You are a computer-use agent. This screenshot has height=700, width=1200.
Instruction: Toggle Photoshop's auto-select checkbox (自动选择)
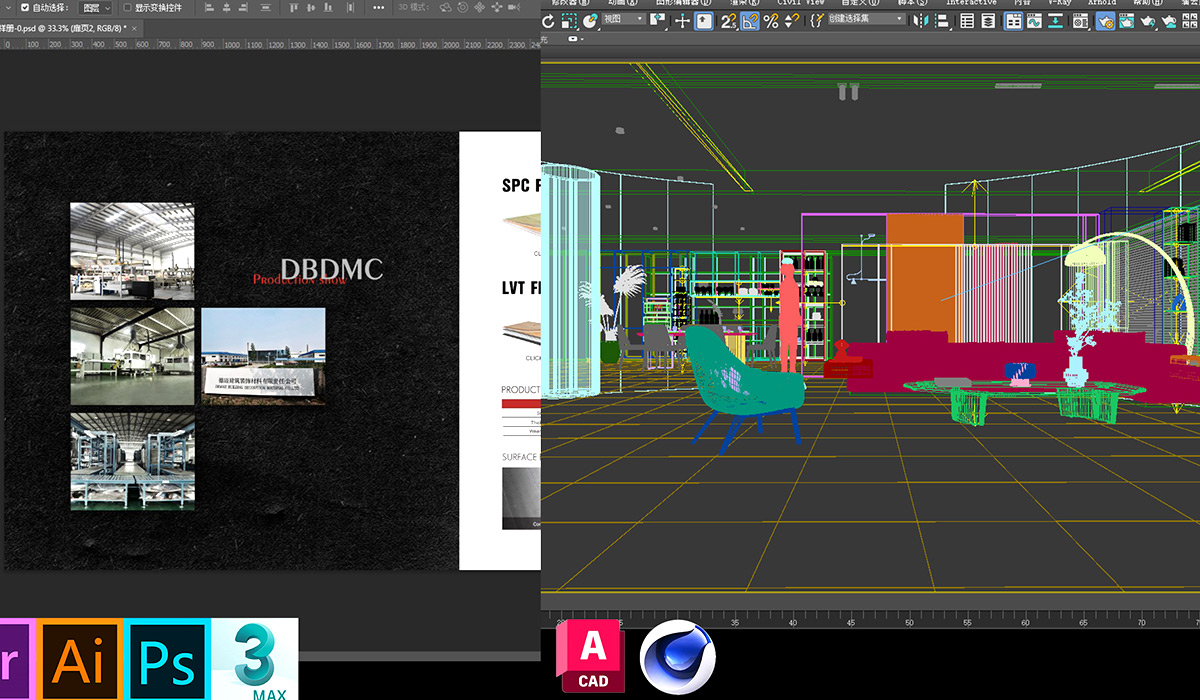coord(25,7)
